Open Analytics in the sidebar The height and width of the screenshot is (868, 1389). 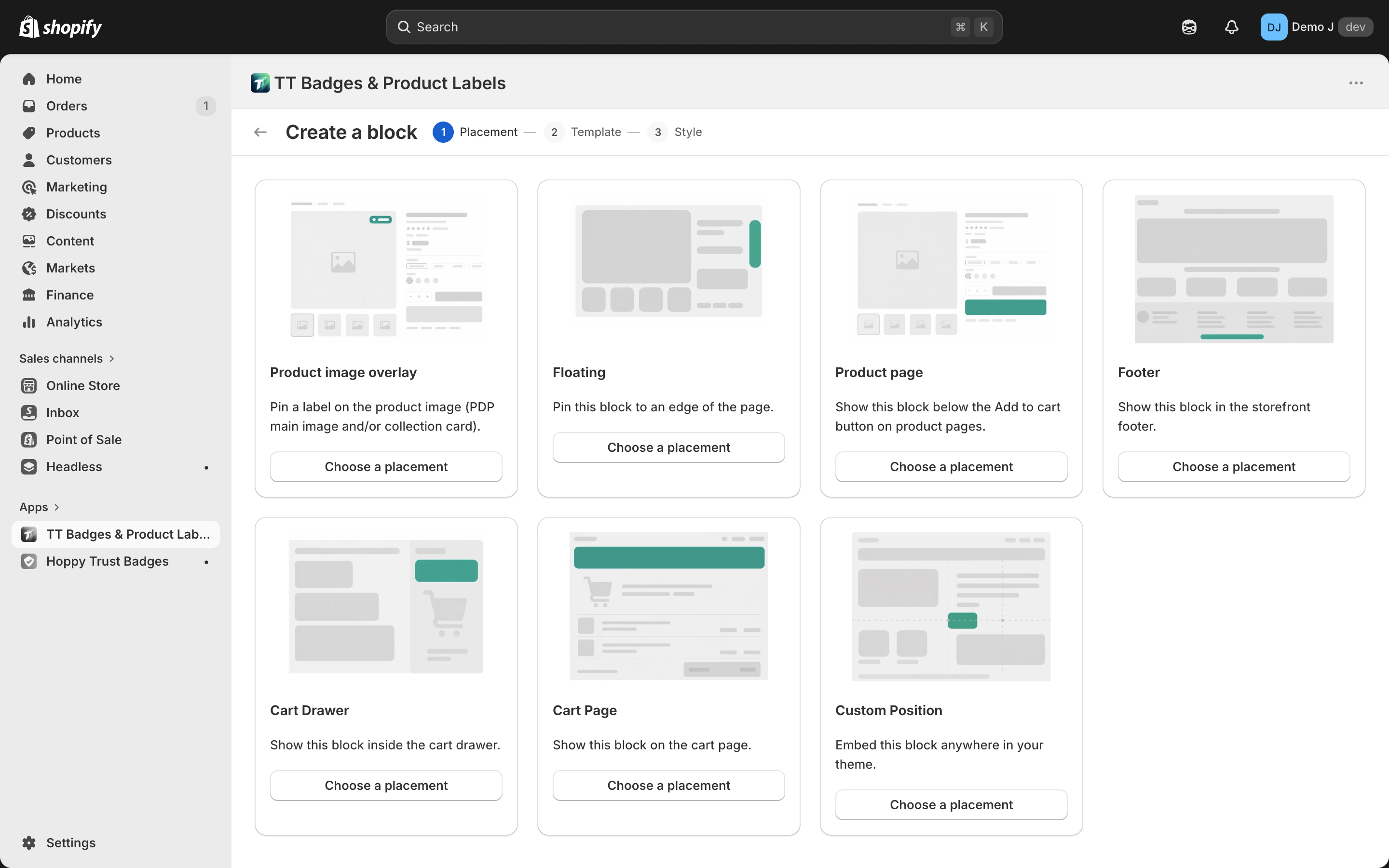tap(115, 322)
